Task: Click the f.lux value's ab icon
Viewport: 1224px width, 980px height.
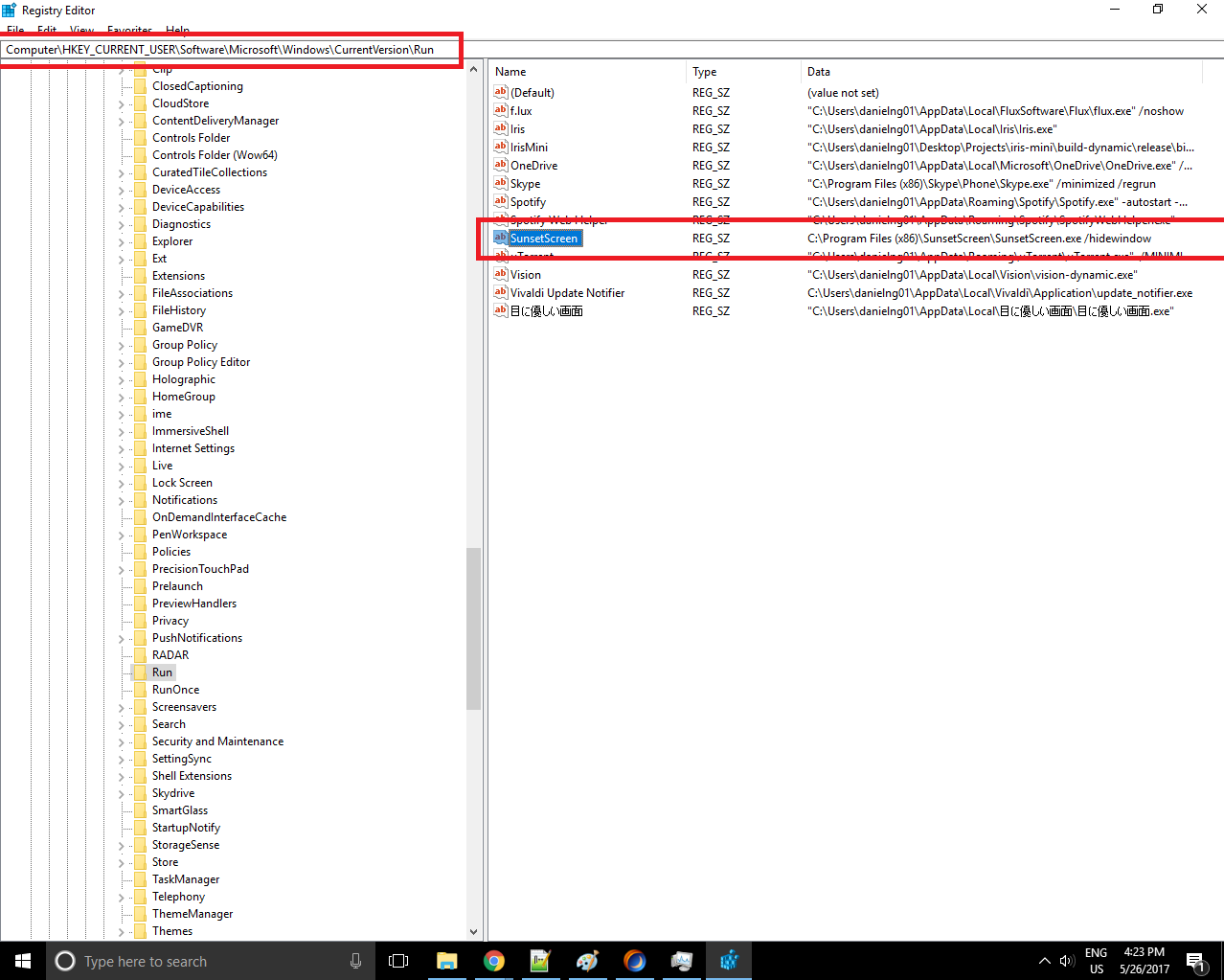Action: click(500, 110)
